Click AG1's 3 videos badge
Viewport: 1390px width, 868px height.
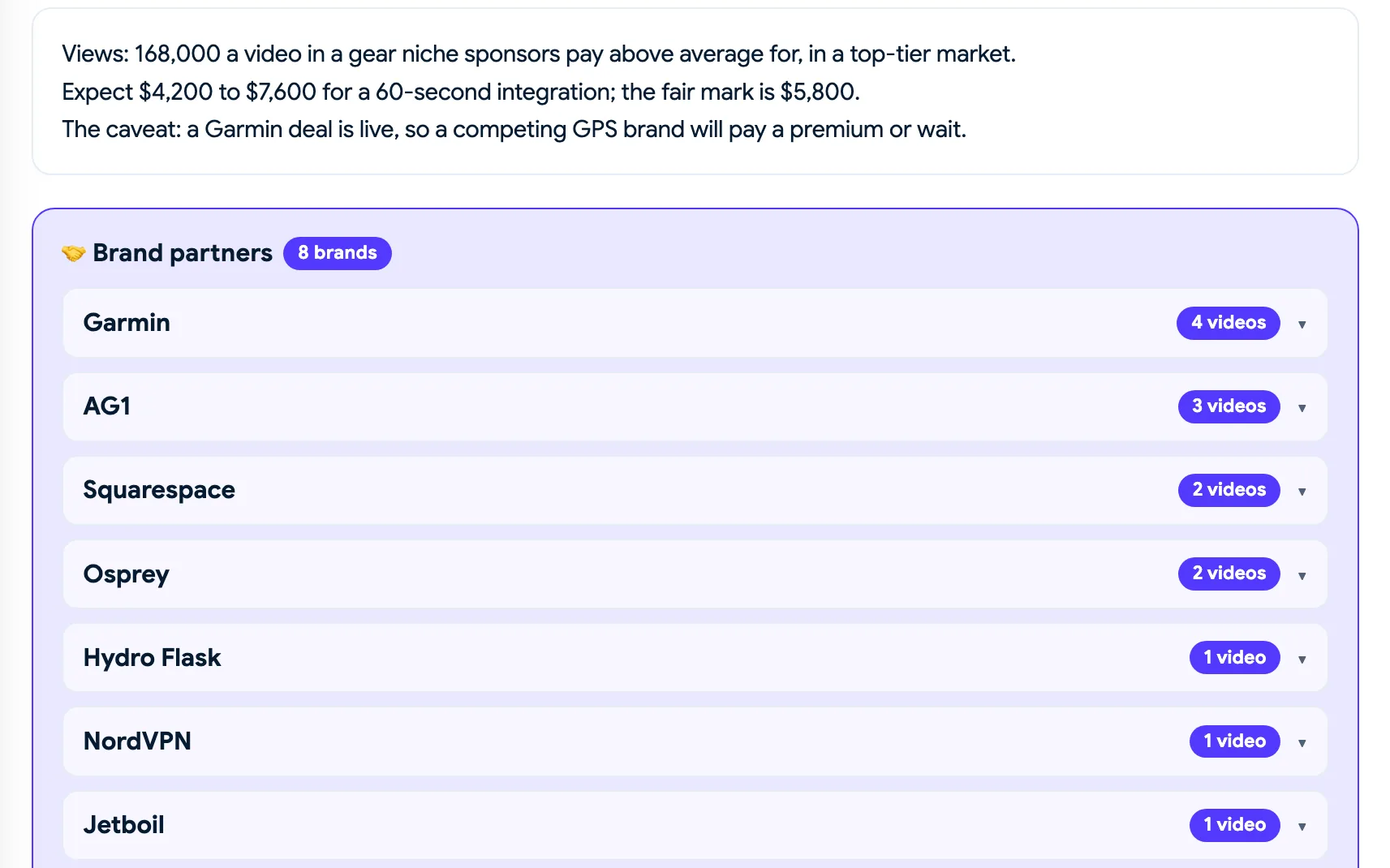(x=1229, y=406)
